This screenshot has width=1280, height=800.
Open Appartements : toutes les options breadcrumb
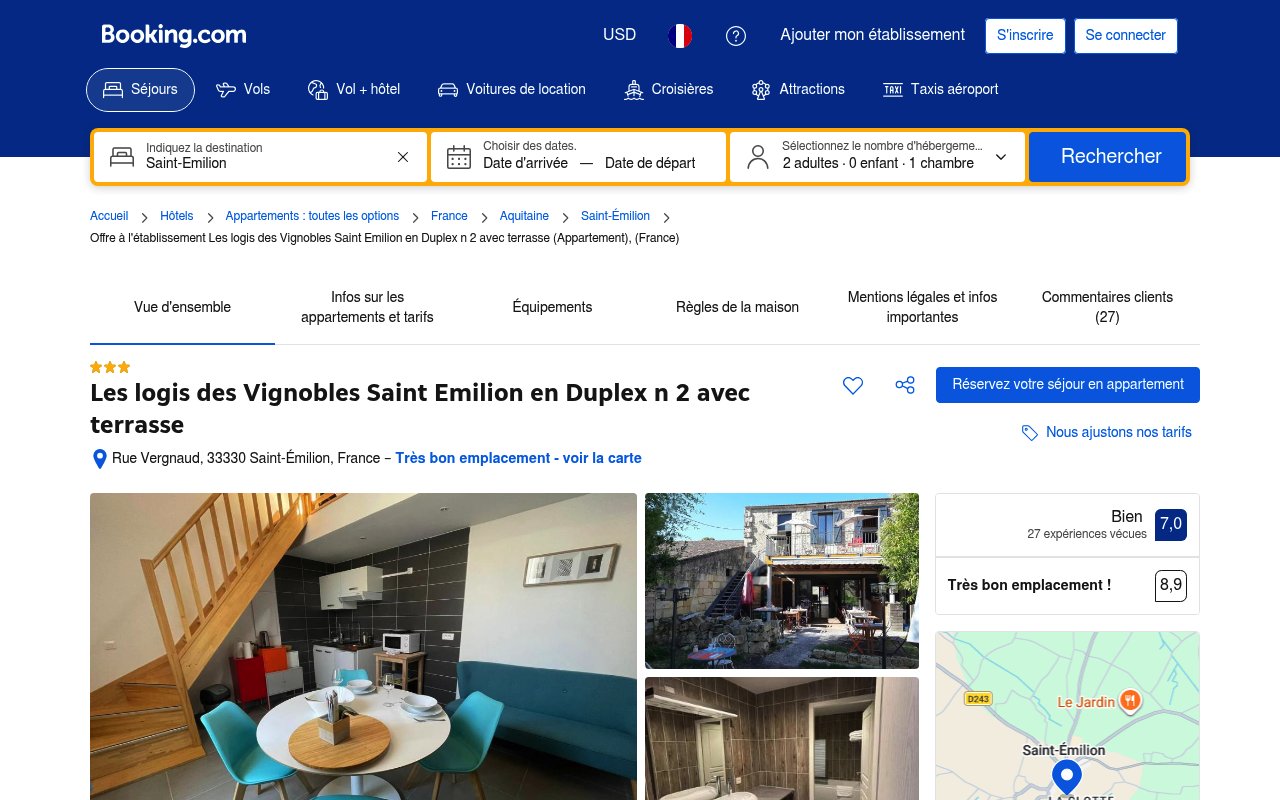point(312,216)
